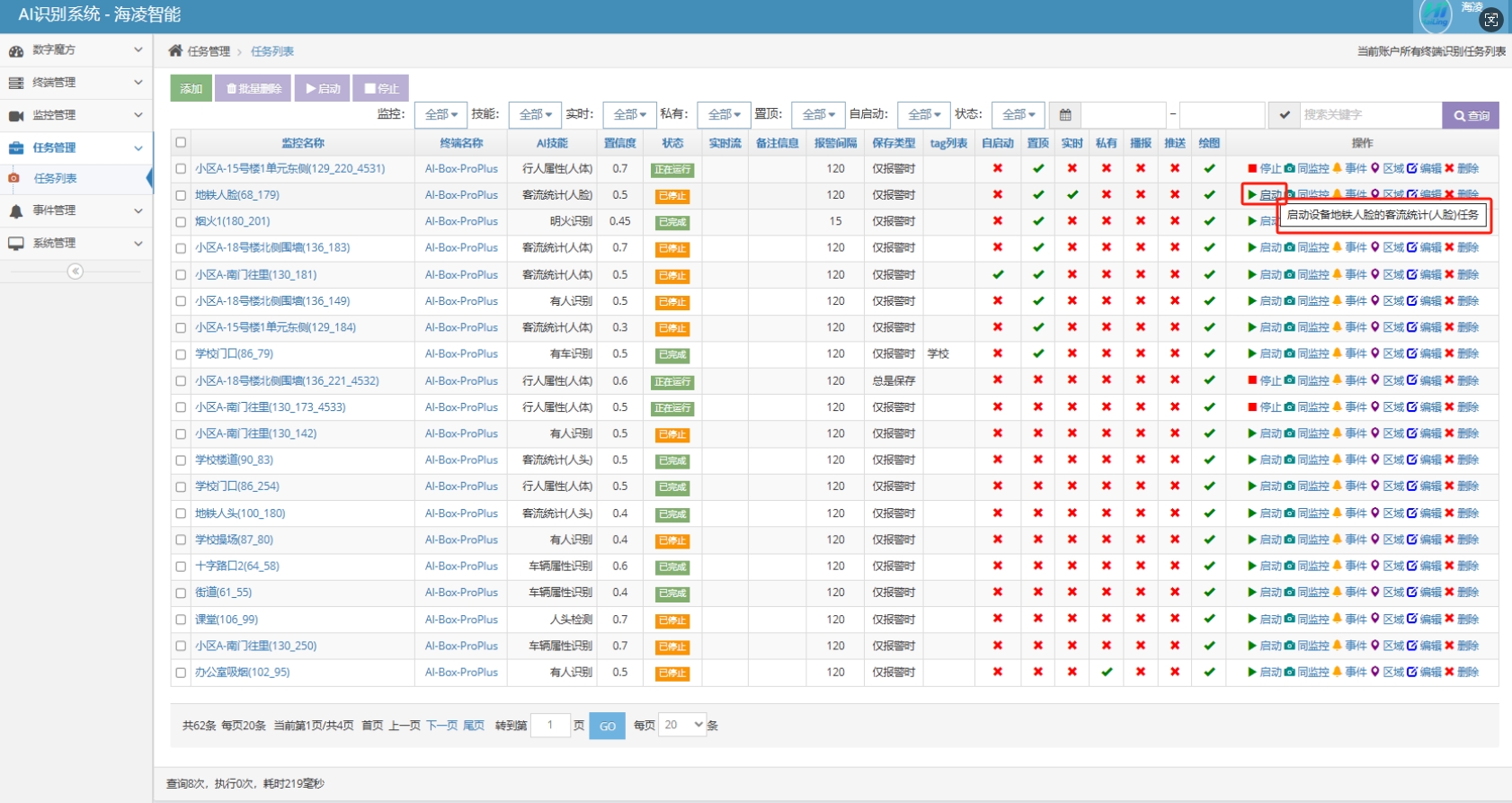Open the calendar date picker icon
The height and width of the screenshot is (803, 1512).
pyautogui.click(x=1065, y=115)
